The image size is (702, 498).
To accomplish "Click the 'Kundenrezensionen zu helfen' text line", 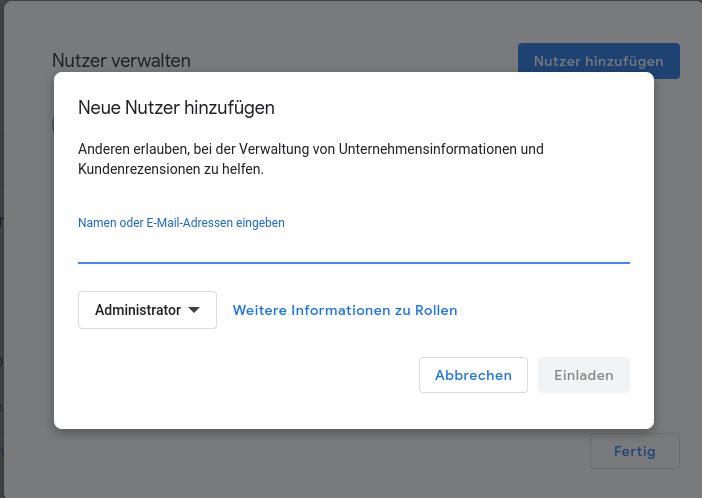I will point(170,170).
